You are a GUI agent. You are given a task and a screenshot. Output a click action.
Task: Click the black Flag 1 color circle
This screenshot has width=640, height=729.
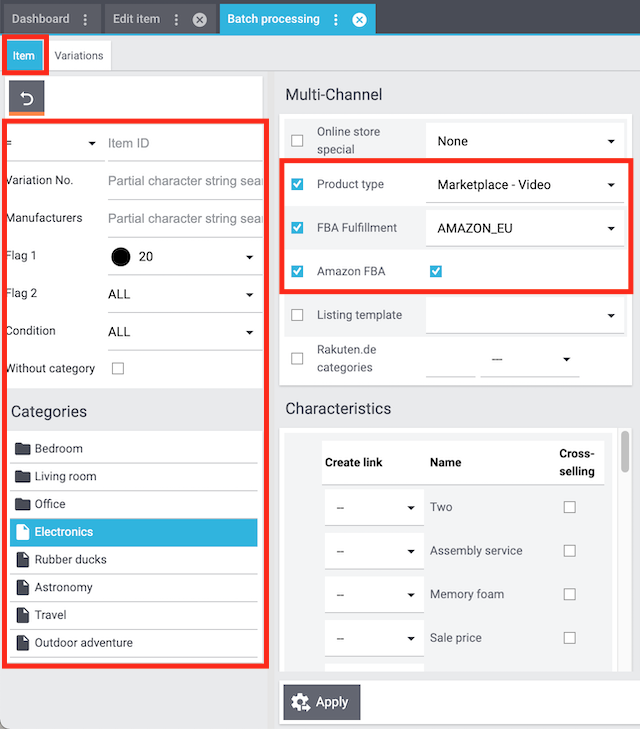pyautogui.click(x=121, y=257)
